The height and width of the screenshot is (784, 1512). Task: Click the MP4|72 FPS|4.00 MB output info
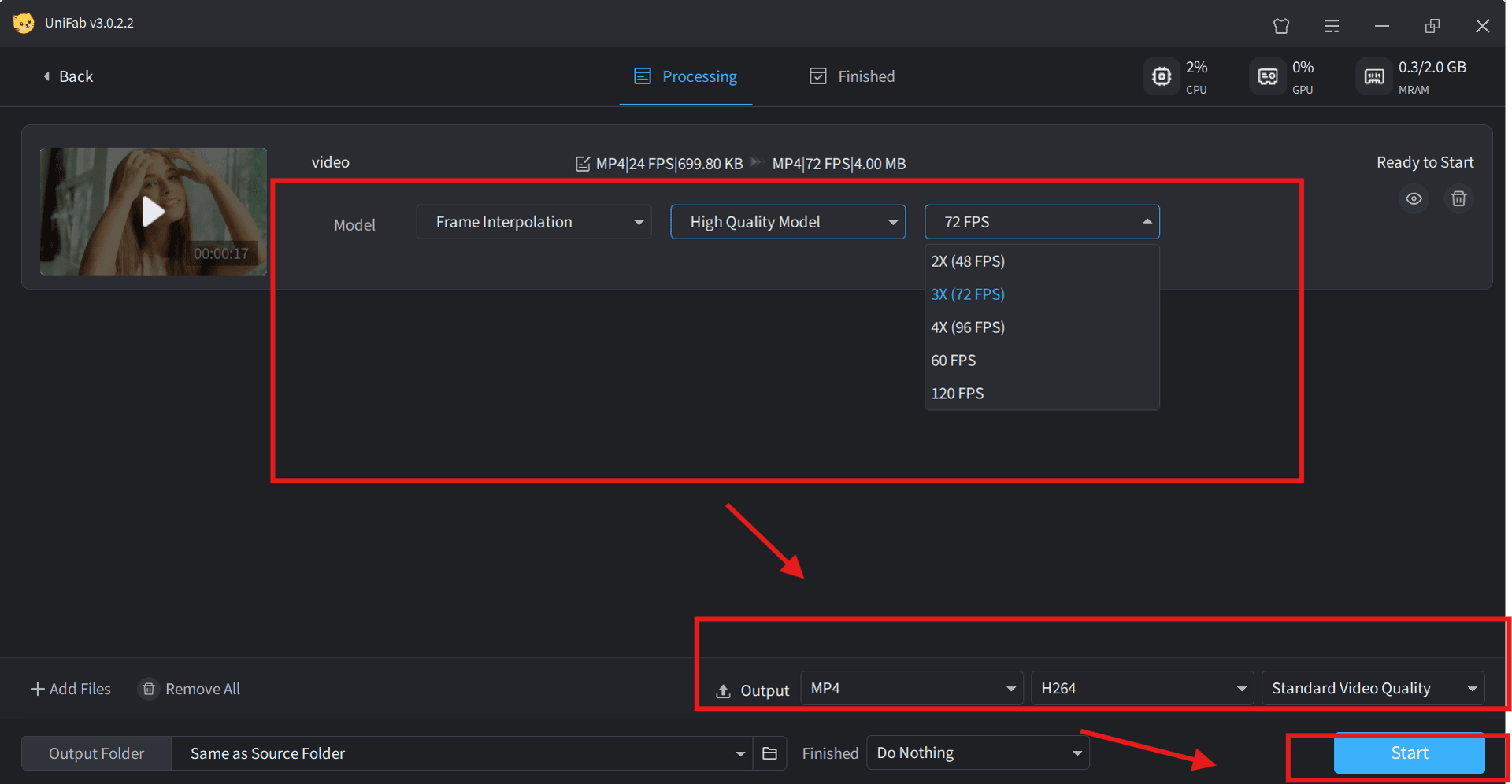pyautogui.click(x=839, y=164)
